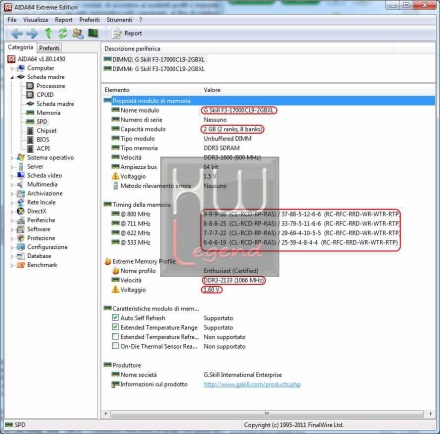Toggle the Auto Self Refresh checkbox

[x=115, y=317]
